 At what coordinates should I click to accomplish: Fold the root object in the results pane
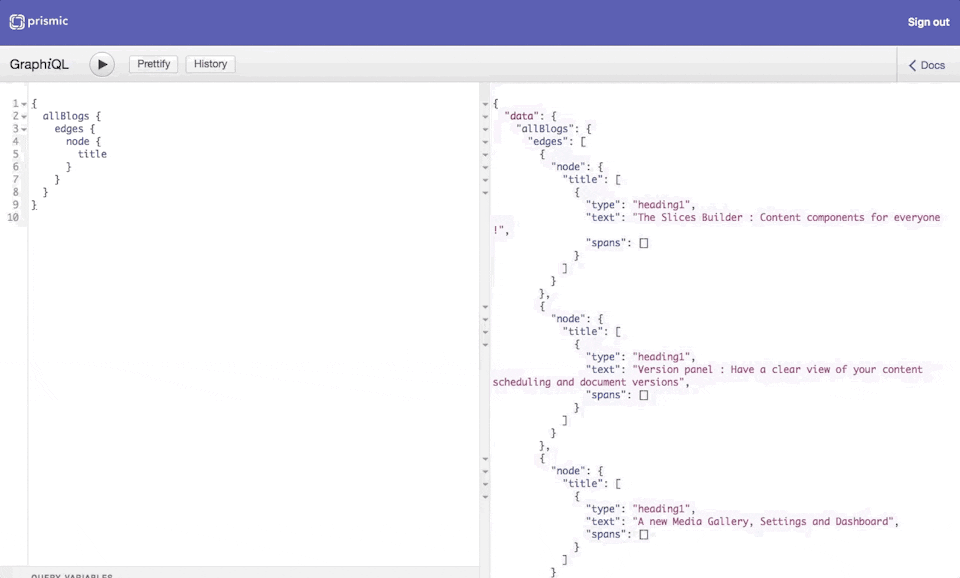click(486, 104)
